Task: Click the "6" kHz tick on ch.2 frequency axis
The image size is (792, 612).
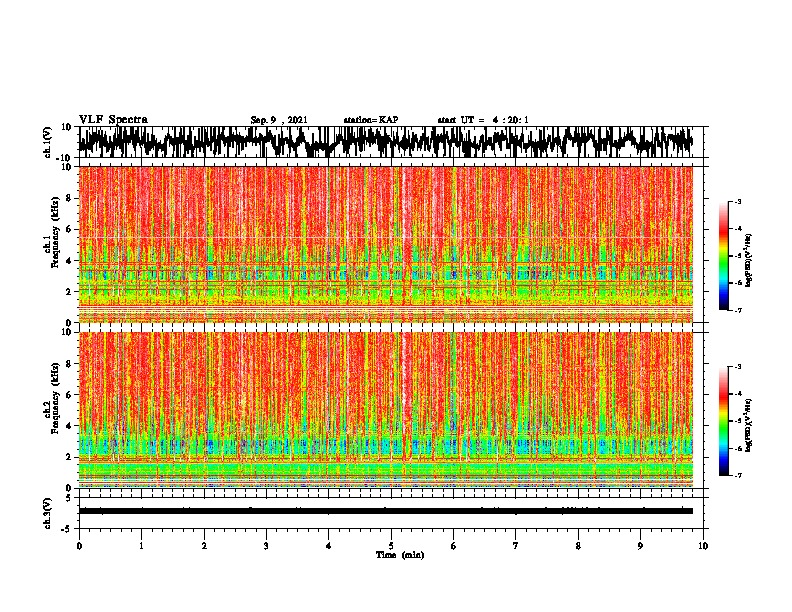Action: pos(71,395)
